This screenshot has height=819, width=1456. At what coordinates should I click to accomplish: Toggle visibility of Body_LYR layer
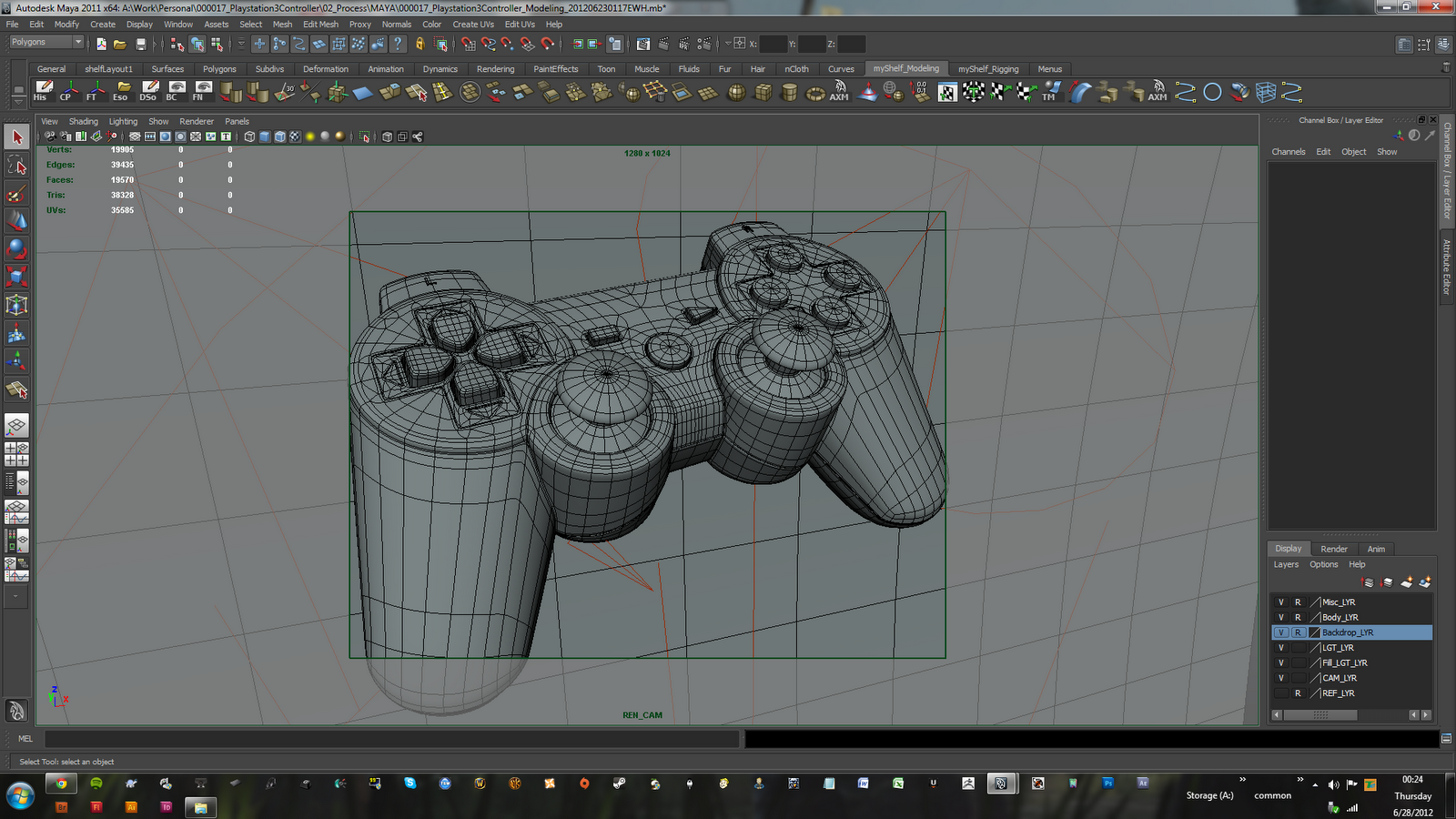1281,617
